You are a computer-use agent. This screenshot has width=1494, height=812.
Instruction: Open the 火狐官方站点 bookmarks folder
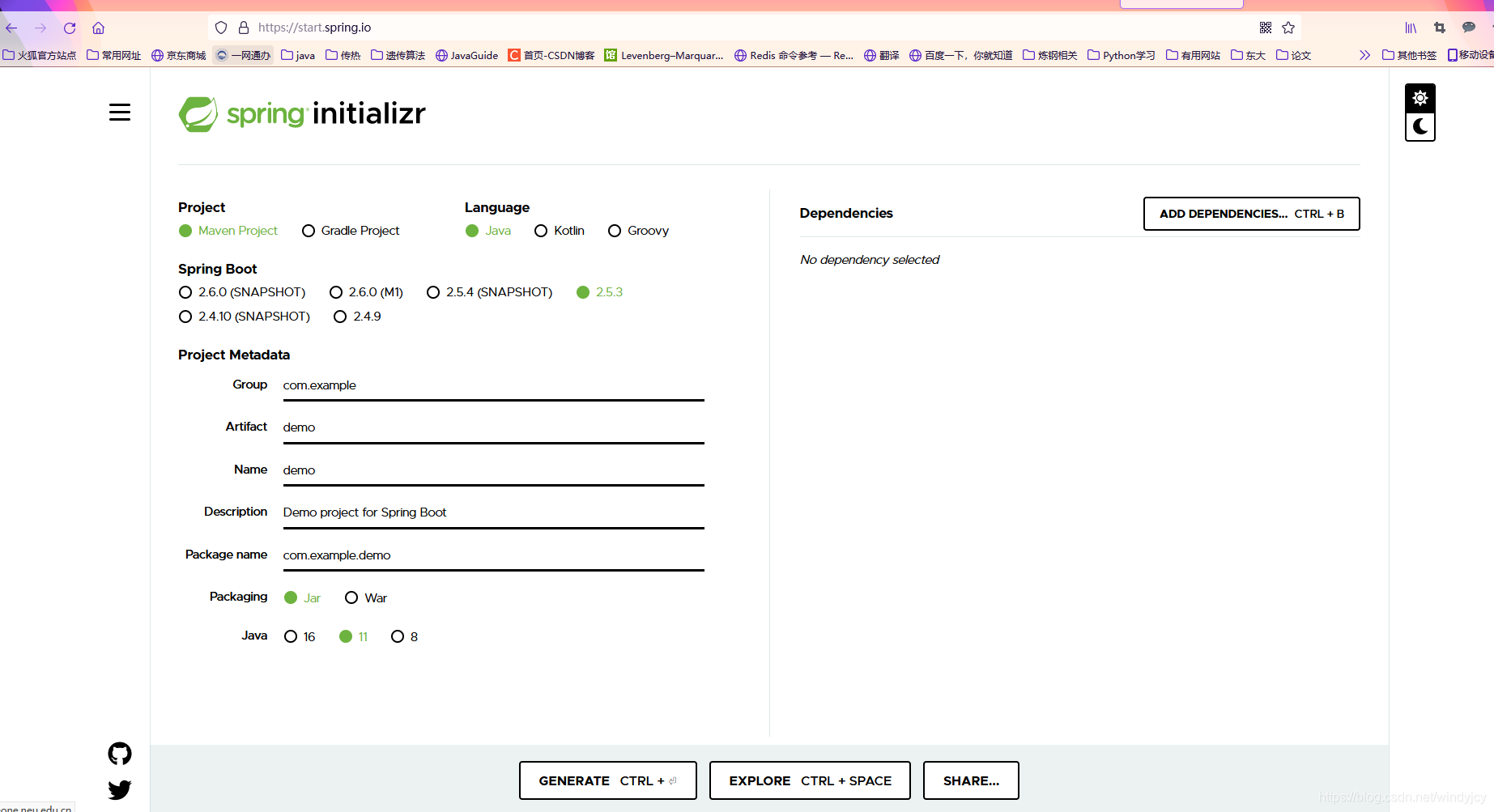click(39, 55)
